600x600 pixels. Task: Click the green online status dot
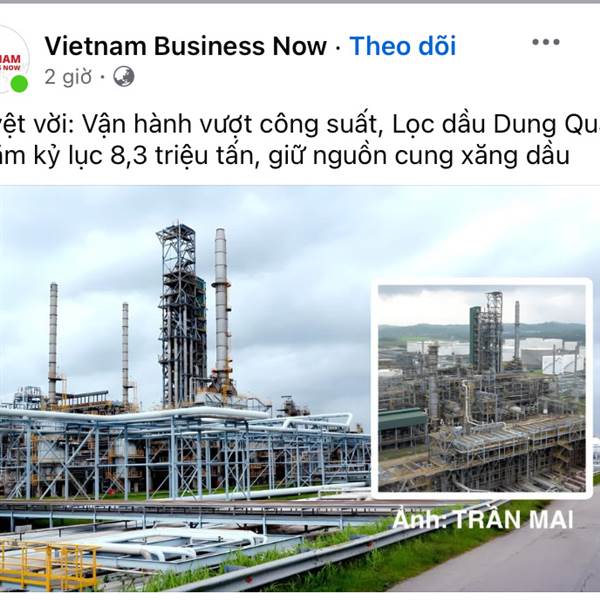pyautogui.click(x=19, y=84)
